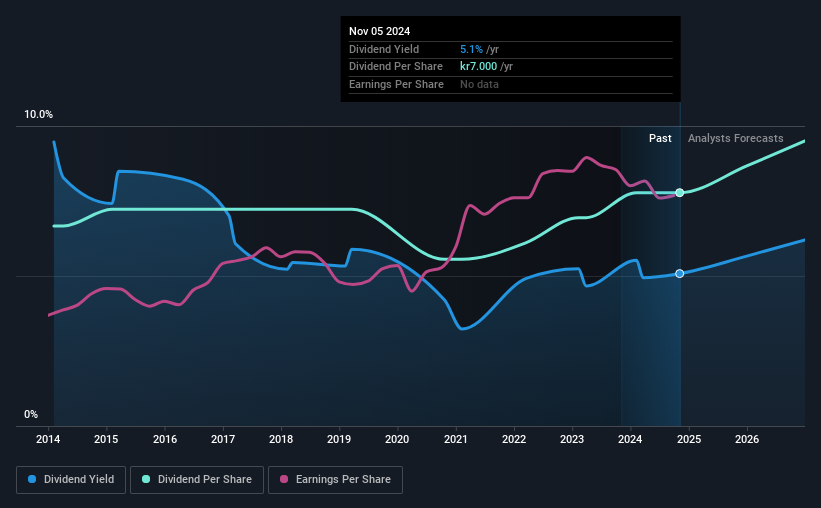Toggle the Dividend Yield legend button

click(71, 480)
